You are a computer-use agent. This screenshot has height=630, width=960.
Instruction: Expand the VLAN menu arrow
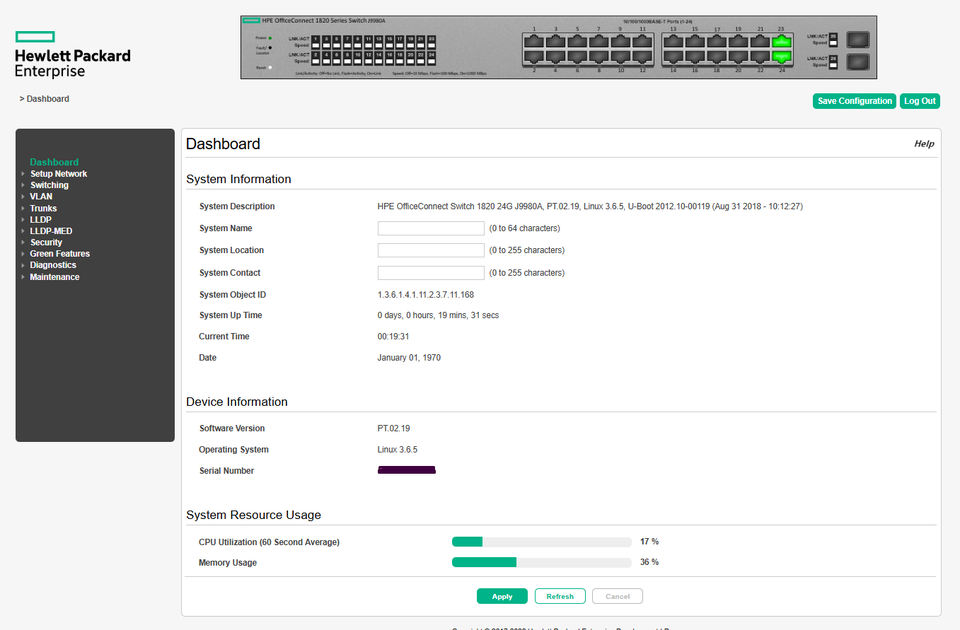pos(23,197)
